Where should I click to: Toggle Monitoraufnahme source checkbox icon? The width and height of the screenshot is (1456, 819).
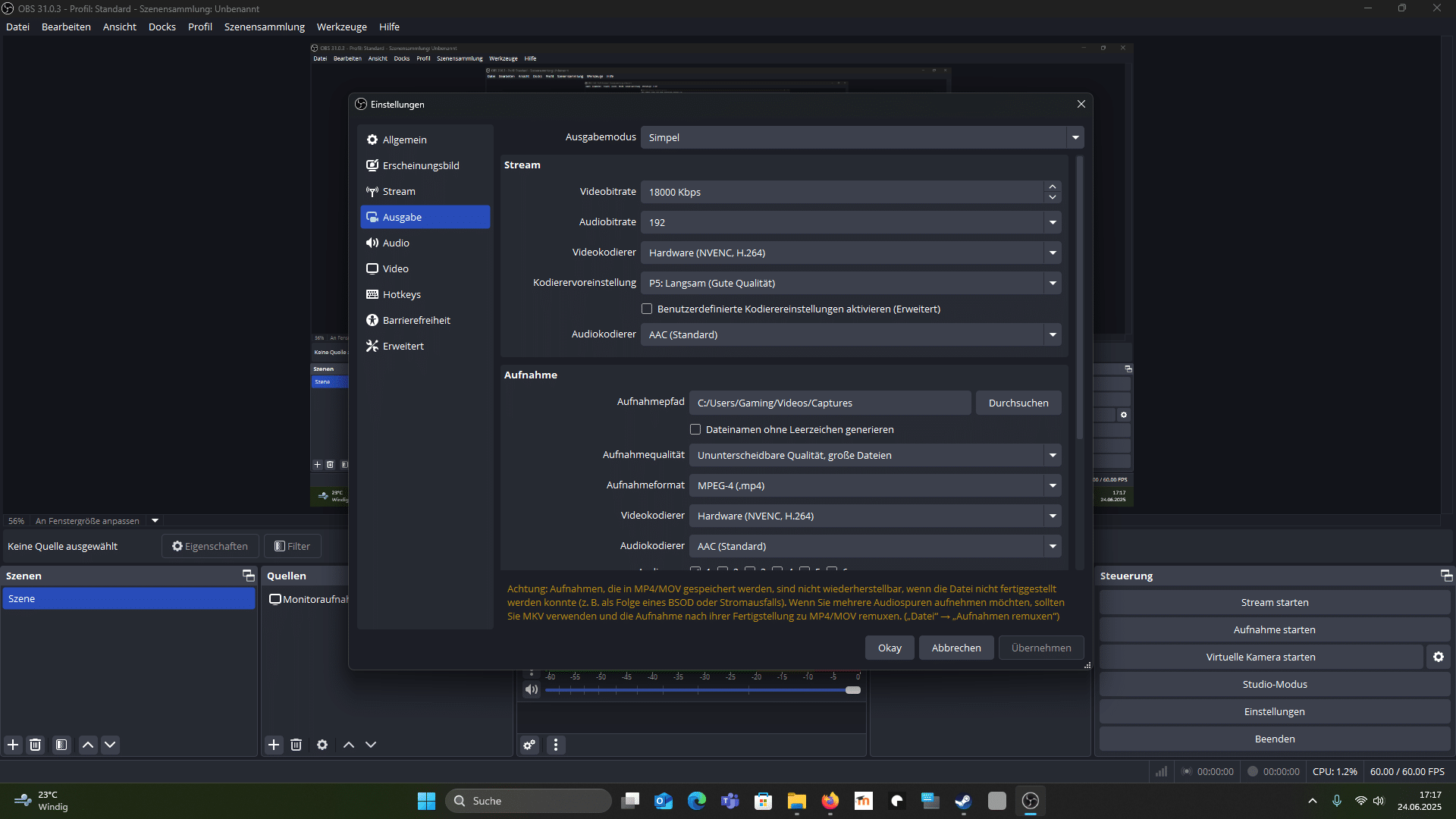(x=275, y=599)
